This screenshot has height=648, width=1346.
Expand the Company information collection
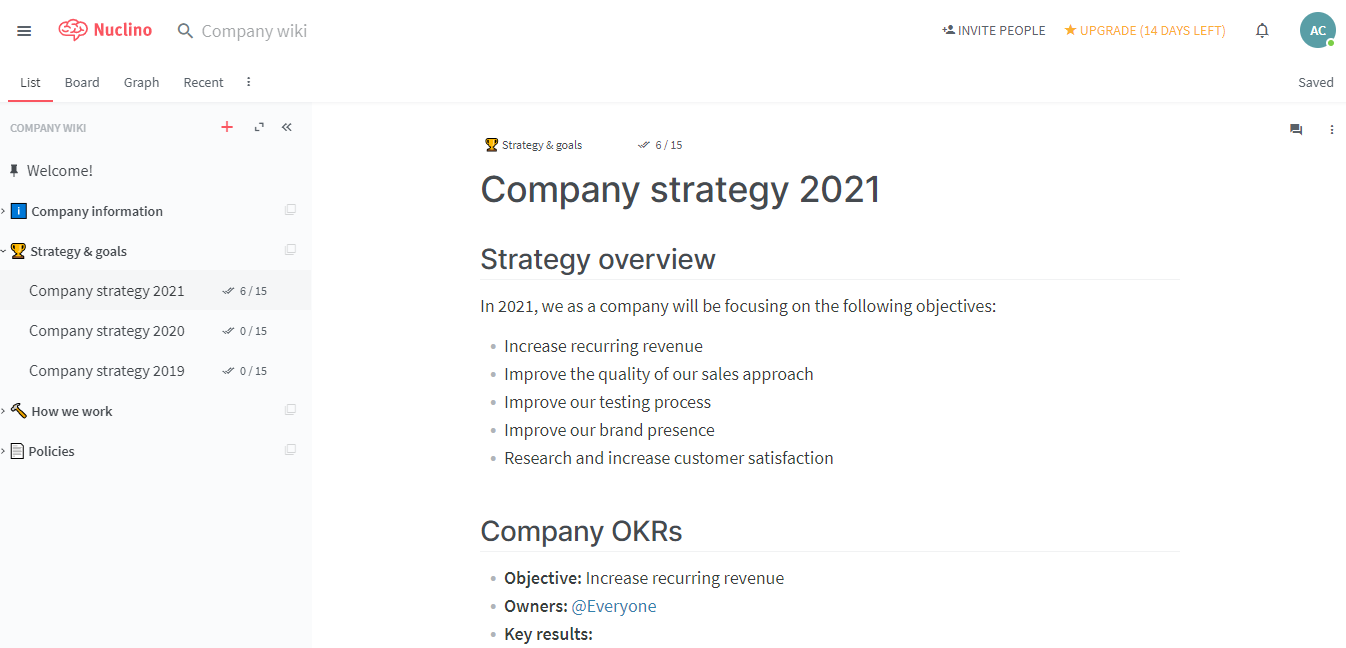click(3, 211)
